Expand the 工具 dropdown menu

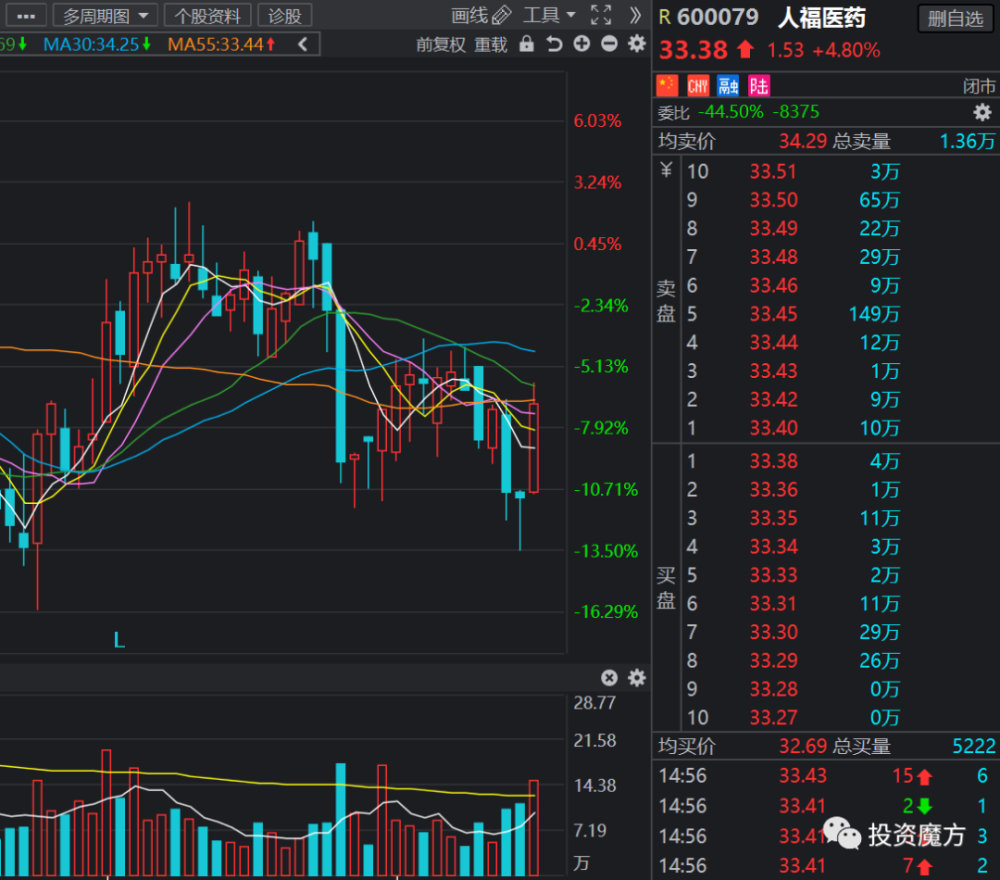[x=549, y=15]
